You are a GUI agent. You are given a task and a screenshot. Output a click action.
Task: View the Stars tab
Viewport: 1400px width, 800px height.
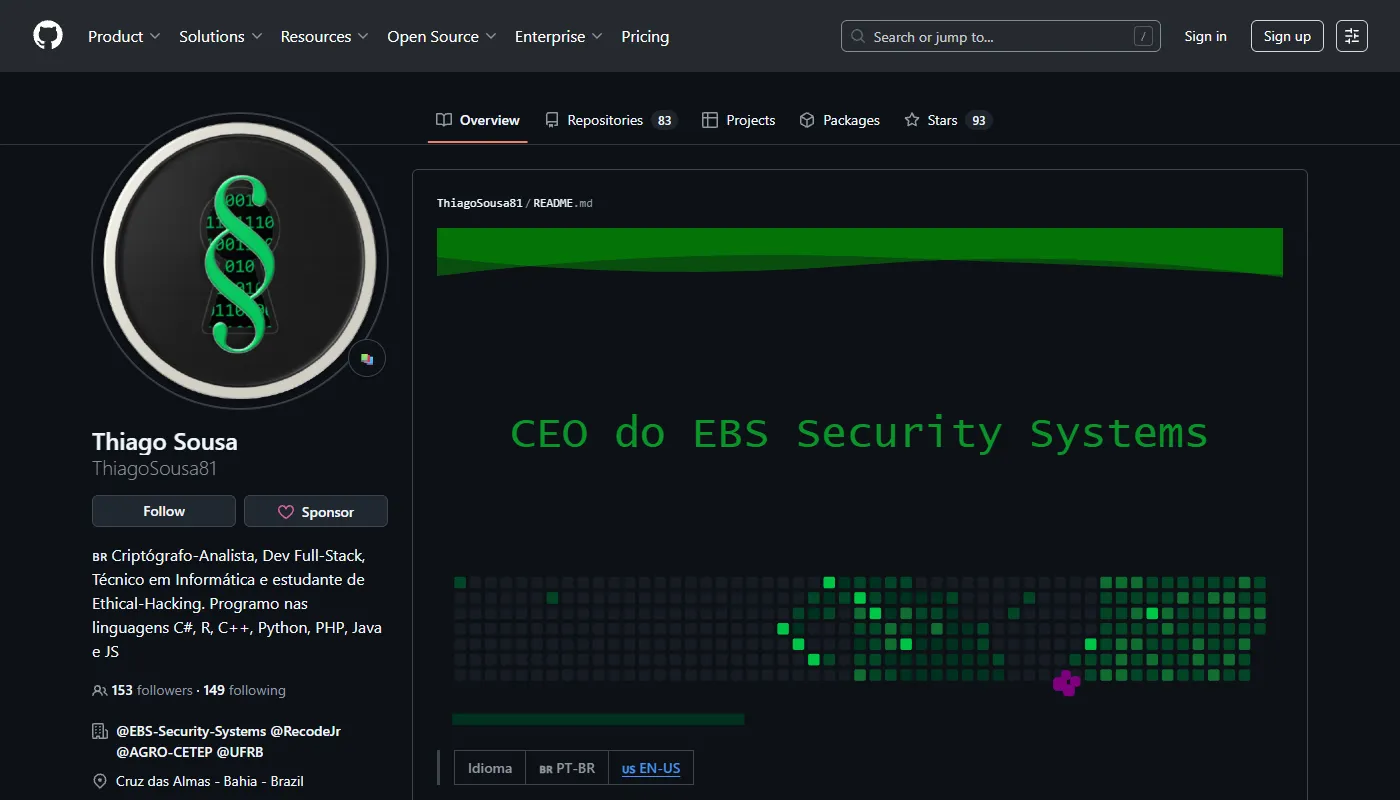point(947,120)
